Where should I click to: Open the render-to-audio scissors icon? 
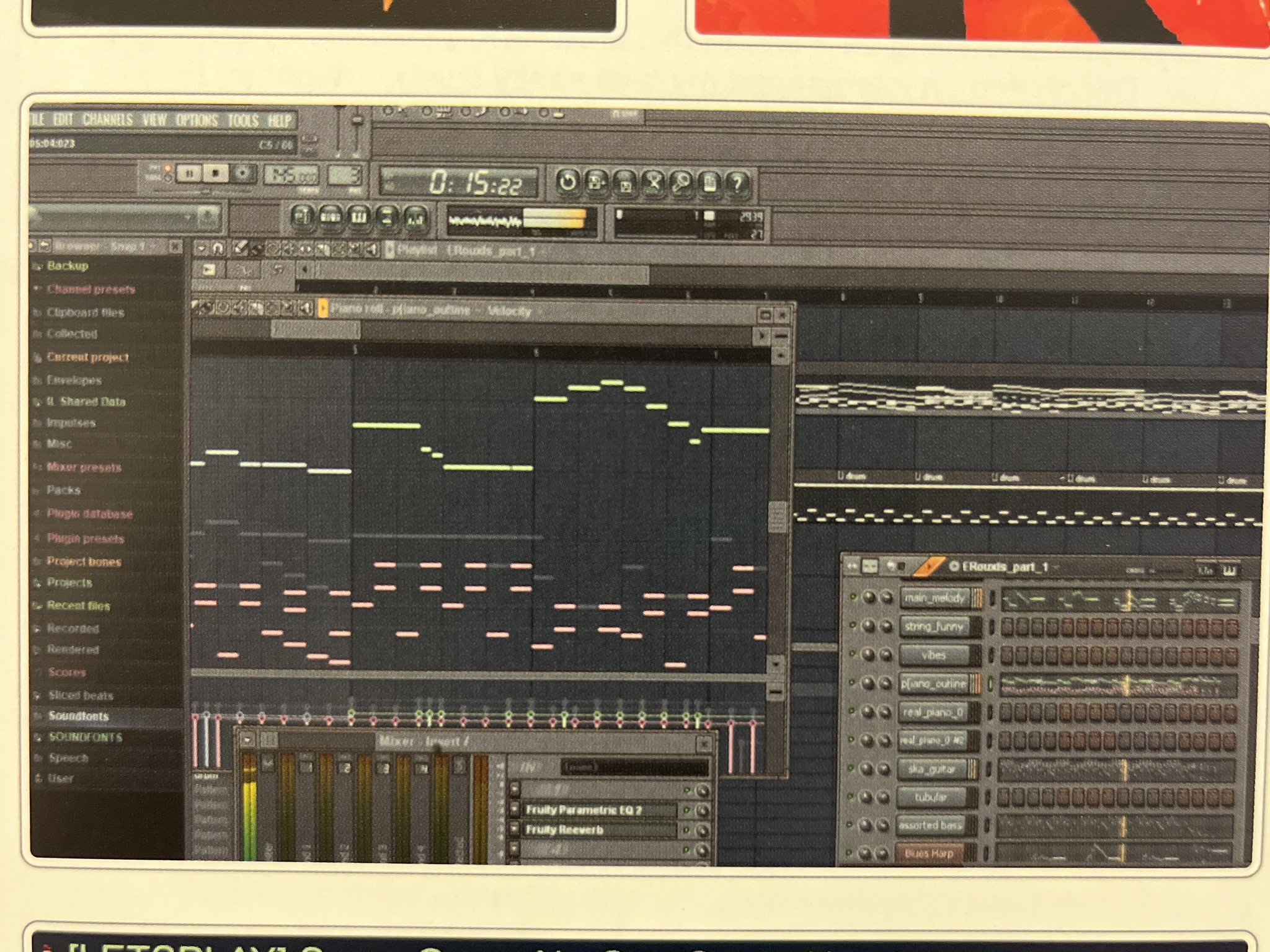point(653,183)
